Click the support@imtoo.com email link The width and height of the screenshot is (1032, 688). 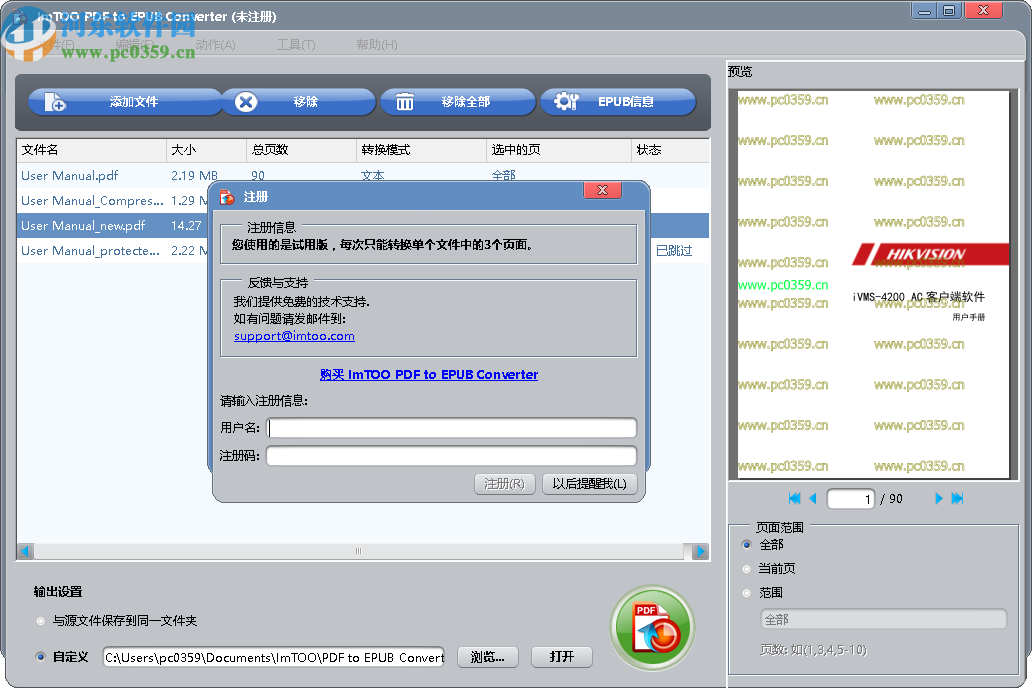click(x=293, y=336)
